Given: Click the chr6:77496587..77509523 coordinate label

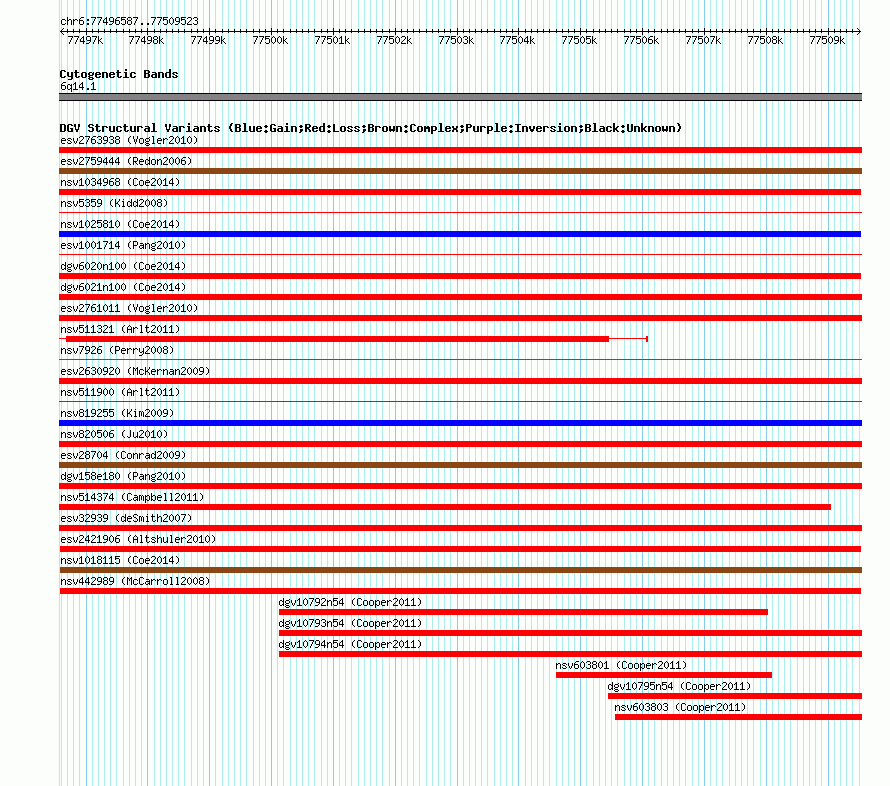Looking at the screenshot, I should click(129, 21).
